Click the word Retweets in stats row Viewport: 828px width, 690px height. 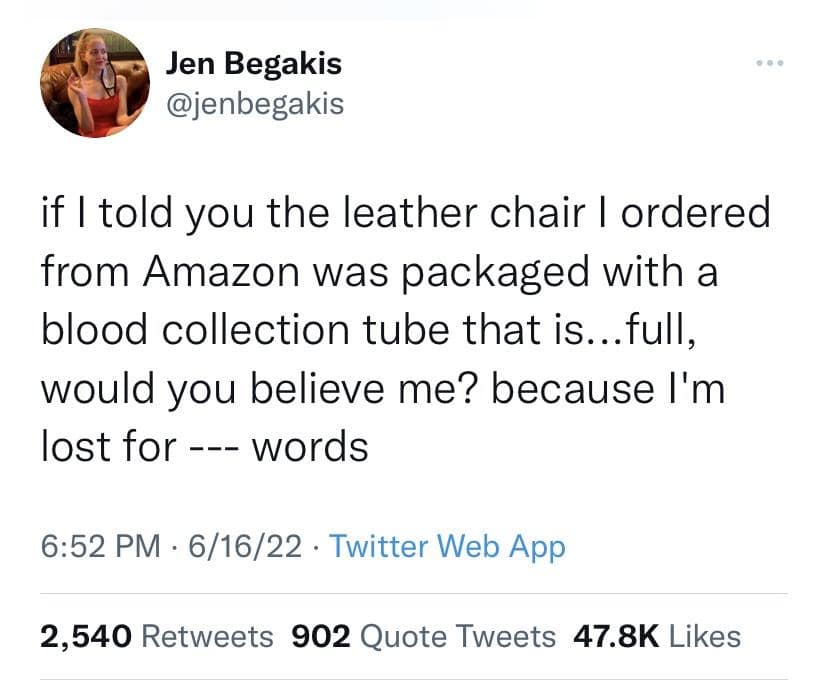tap(208, 636)
